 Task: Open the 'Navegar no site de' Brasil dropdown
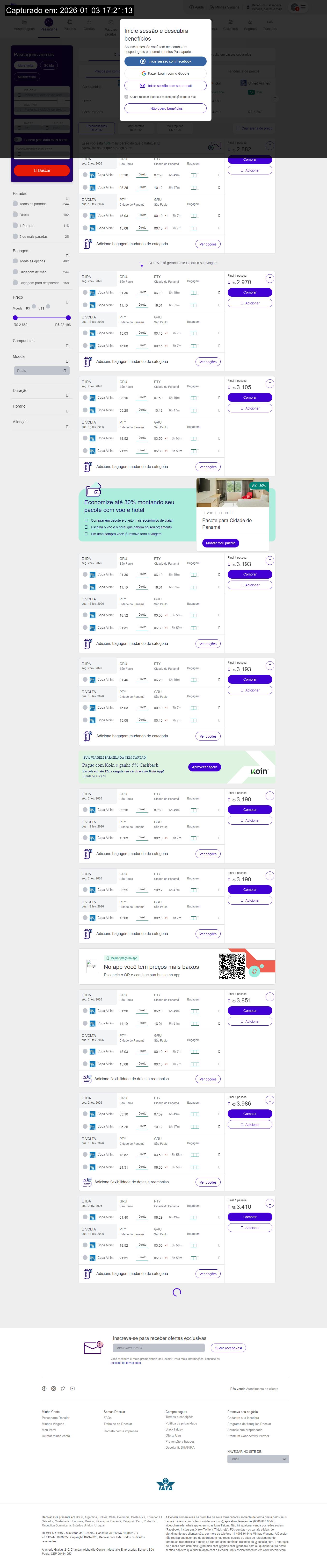(258, 1459)
